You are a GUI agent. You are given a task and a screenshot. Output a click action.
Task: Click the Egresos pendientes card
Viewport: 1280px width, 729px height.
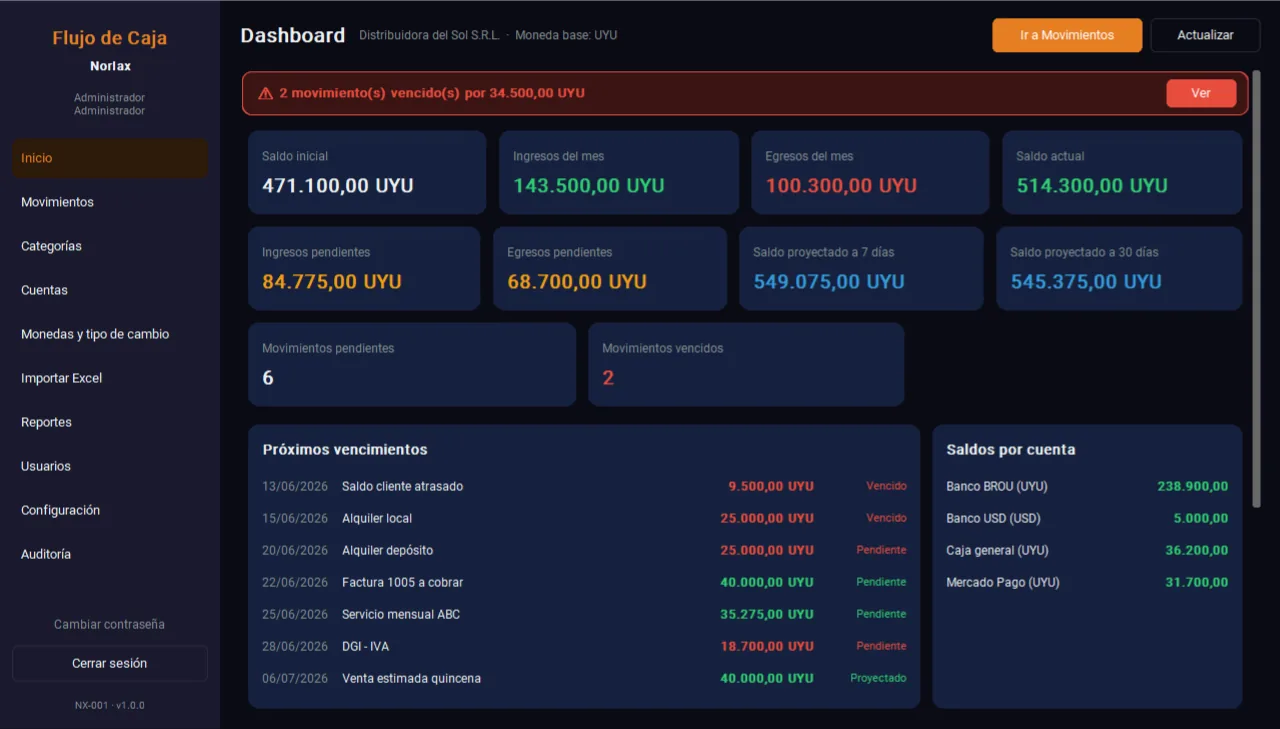pos(610,268)
